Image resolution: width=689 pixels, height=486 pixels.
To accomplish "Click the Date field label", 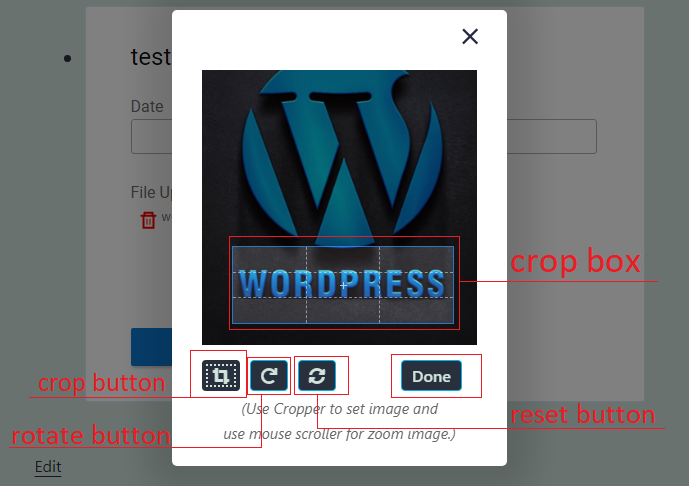I will (x=147, y=106).
